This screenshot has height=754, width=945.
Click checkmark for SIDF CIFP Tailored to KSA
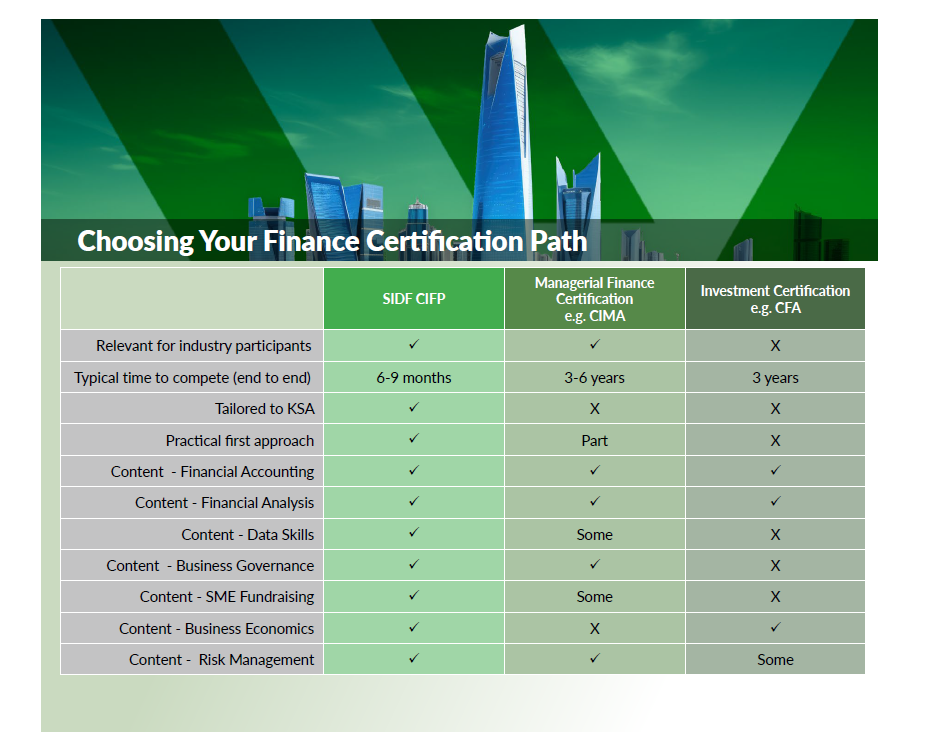[x=413, y=408]
